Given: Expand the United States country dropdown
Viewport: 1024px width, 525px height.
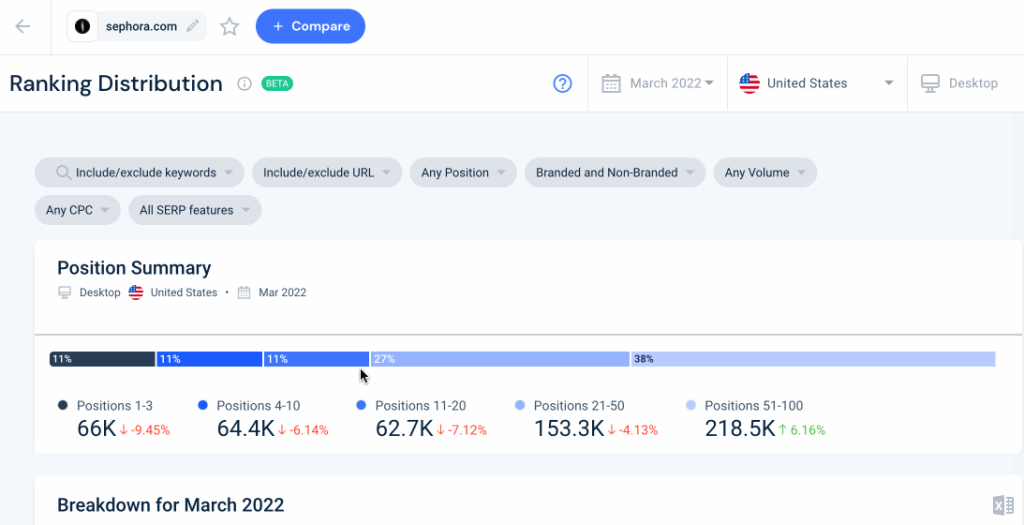Looking at the screenshot, I should point(816,84).
